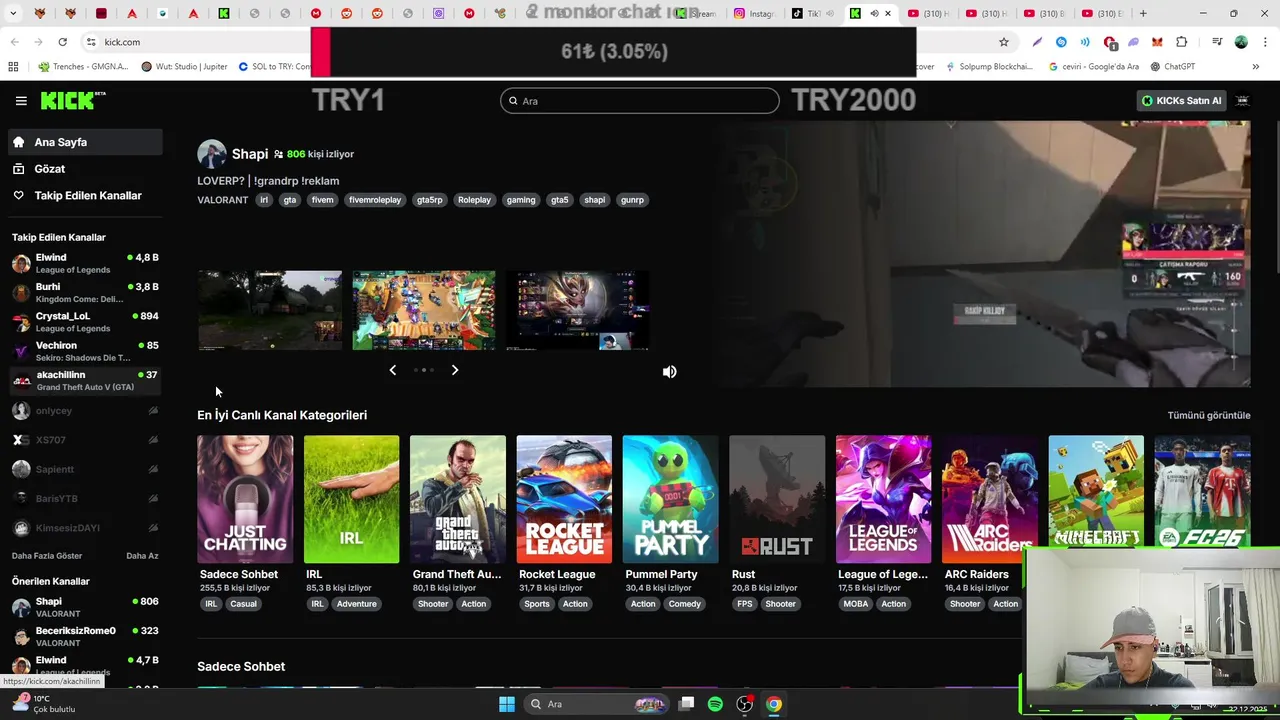Open ChatGPT bookmark
Screen dimensions: 1280x720
click(x=1172, y=67)
